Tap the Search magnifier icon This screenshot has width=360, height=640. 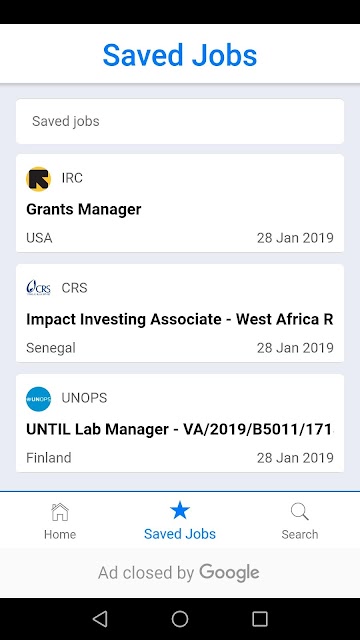[300, 512]
